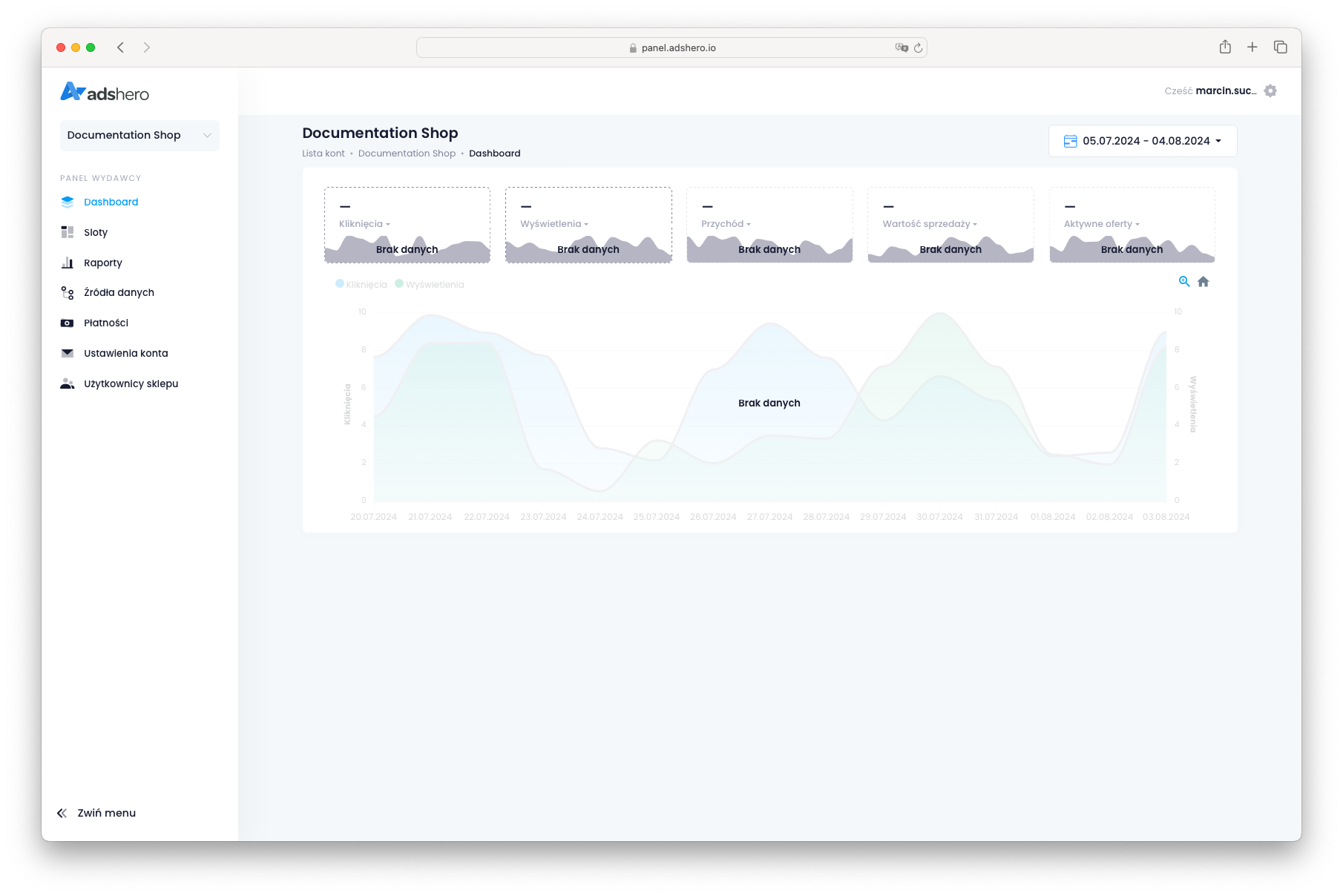Click the zoom magnifier icon on chart
1343x896 pixels.
pyautogui.click(x=1184, y=282)
